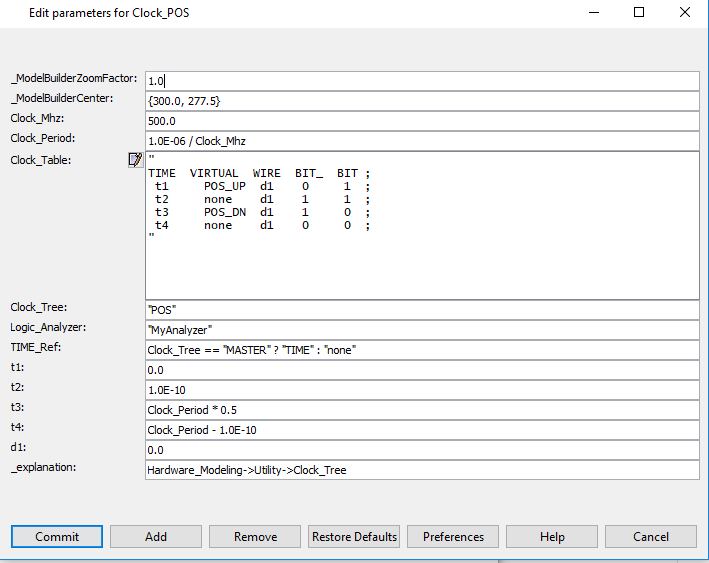709x563 pixels.
Task: Click the _ModelBuilderCenter input field
Action: pos(421,101)
